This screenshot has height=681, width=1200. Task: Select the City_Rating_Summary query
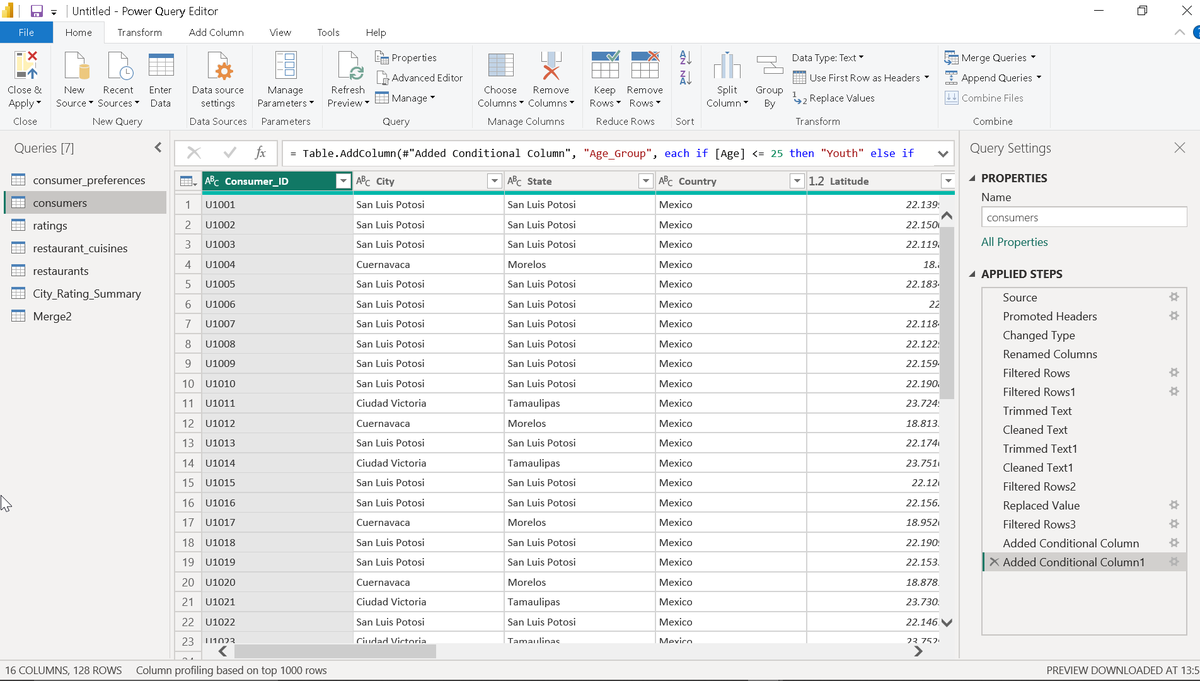(86, 294)
